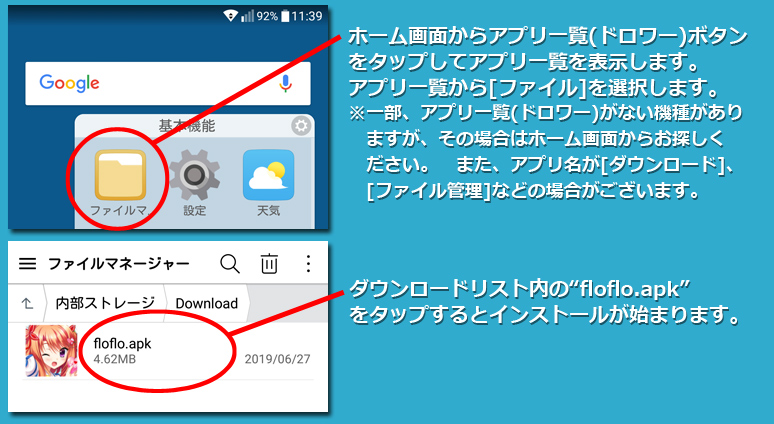Open the hamburger menu in ファイルマネージャー
The width and height of the screenshot is (774, 424).
click(27, 264)
